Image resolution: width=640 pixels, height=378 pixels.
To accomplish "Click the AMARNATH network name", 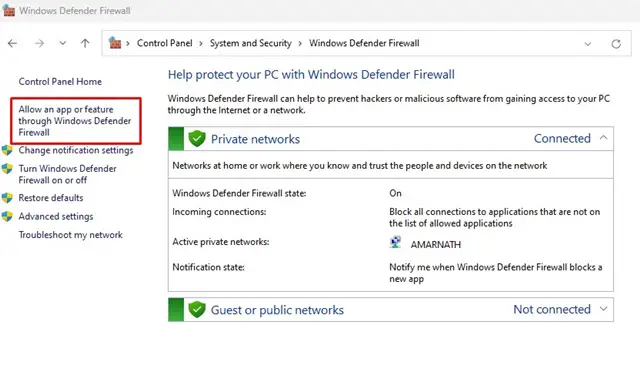I will [436, 245].
